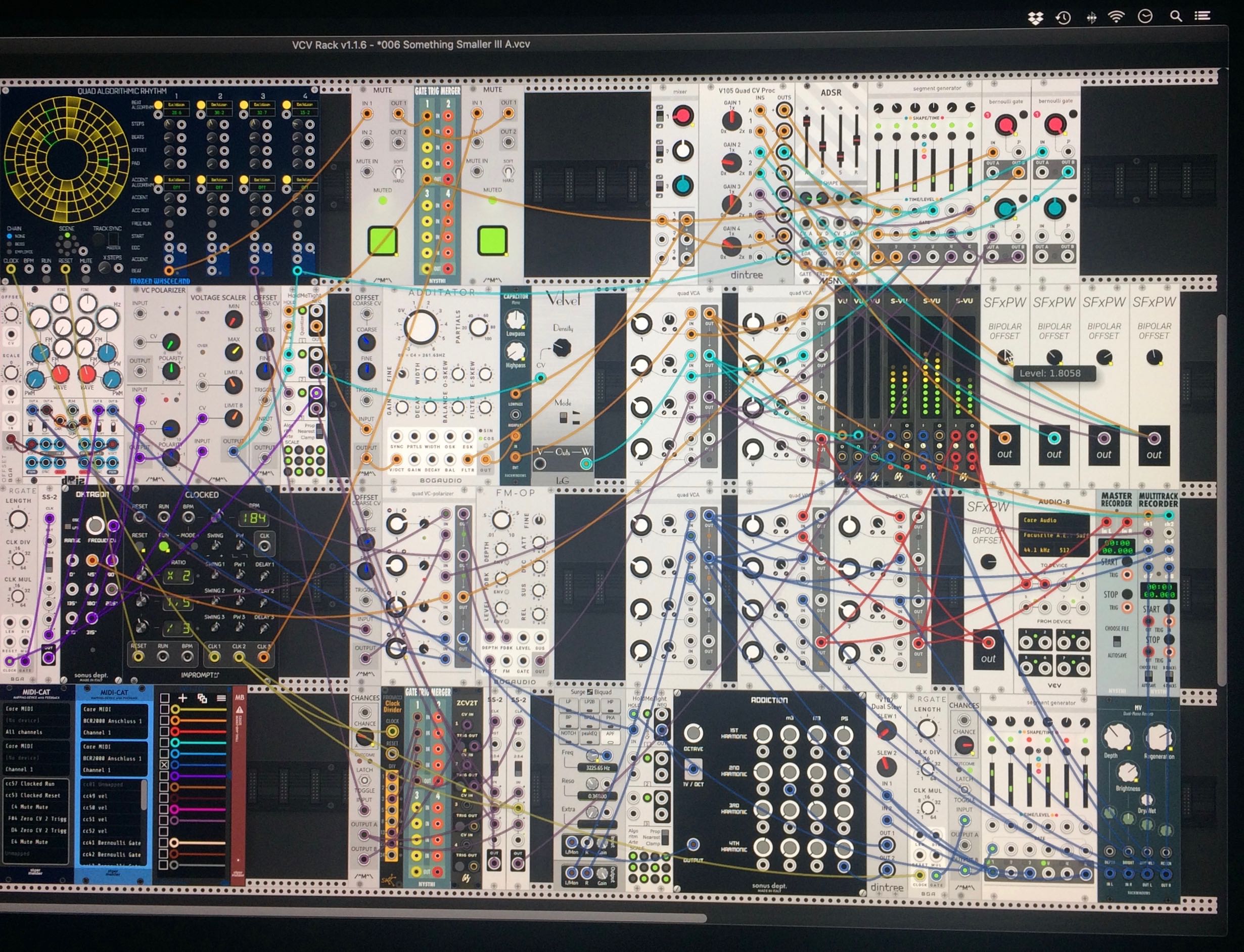Open topmost 'BCR2000 Anschluss 1' selector on blue MIDI-CAT

tap(114, 721)
